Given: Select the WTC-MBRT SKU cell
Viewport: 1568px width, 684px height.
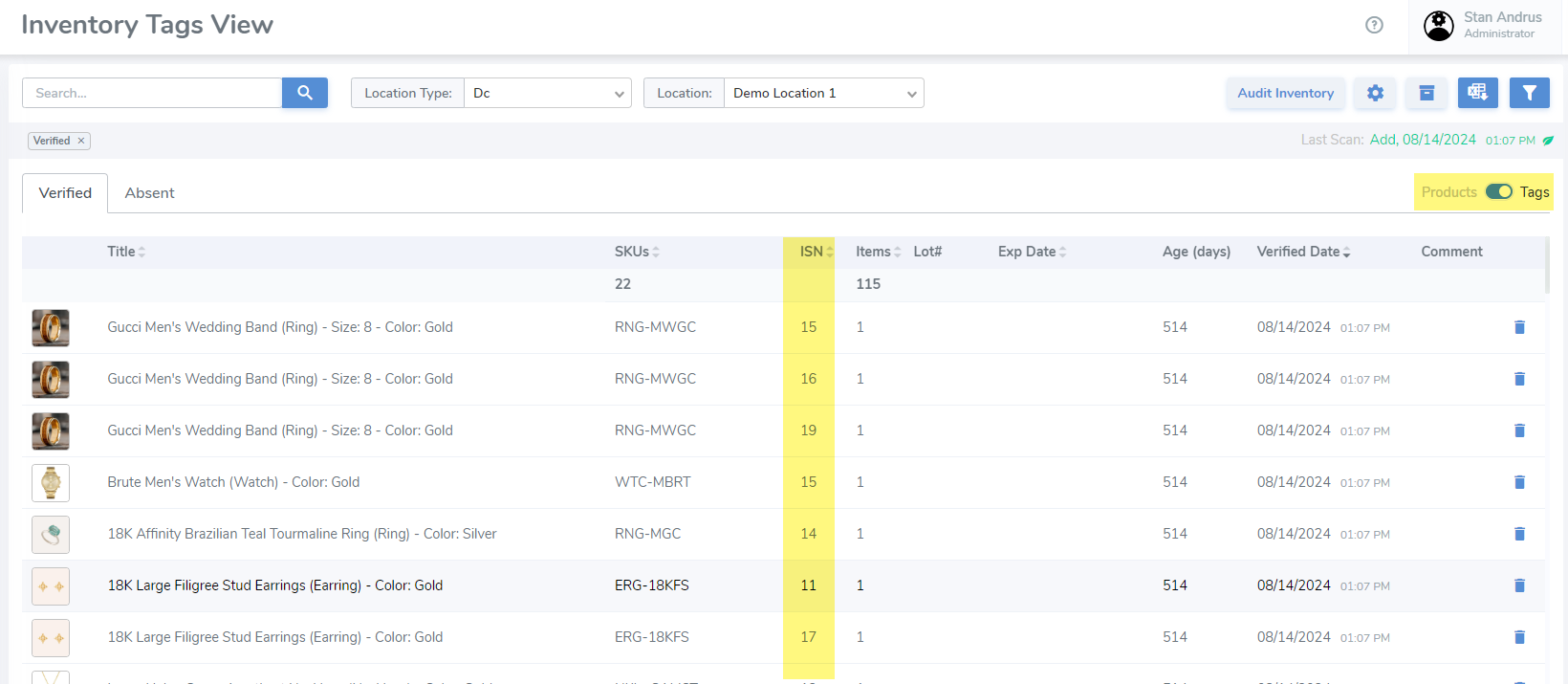Looking at the screenshot, I should [x=653, y=482].
